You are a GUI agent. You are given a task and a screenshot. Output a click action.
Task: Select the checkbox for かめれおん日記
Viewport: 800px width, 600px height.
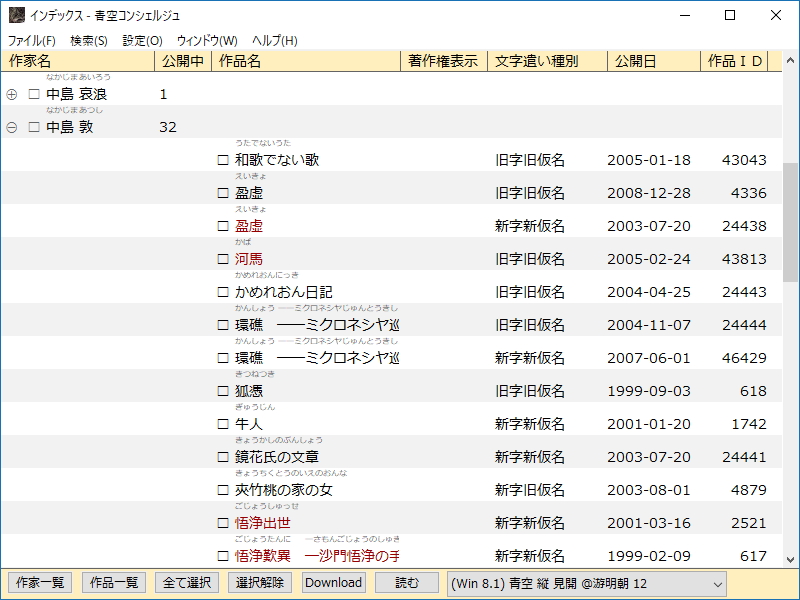point(223,292)
